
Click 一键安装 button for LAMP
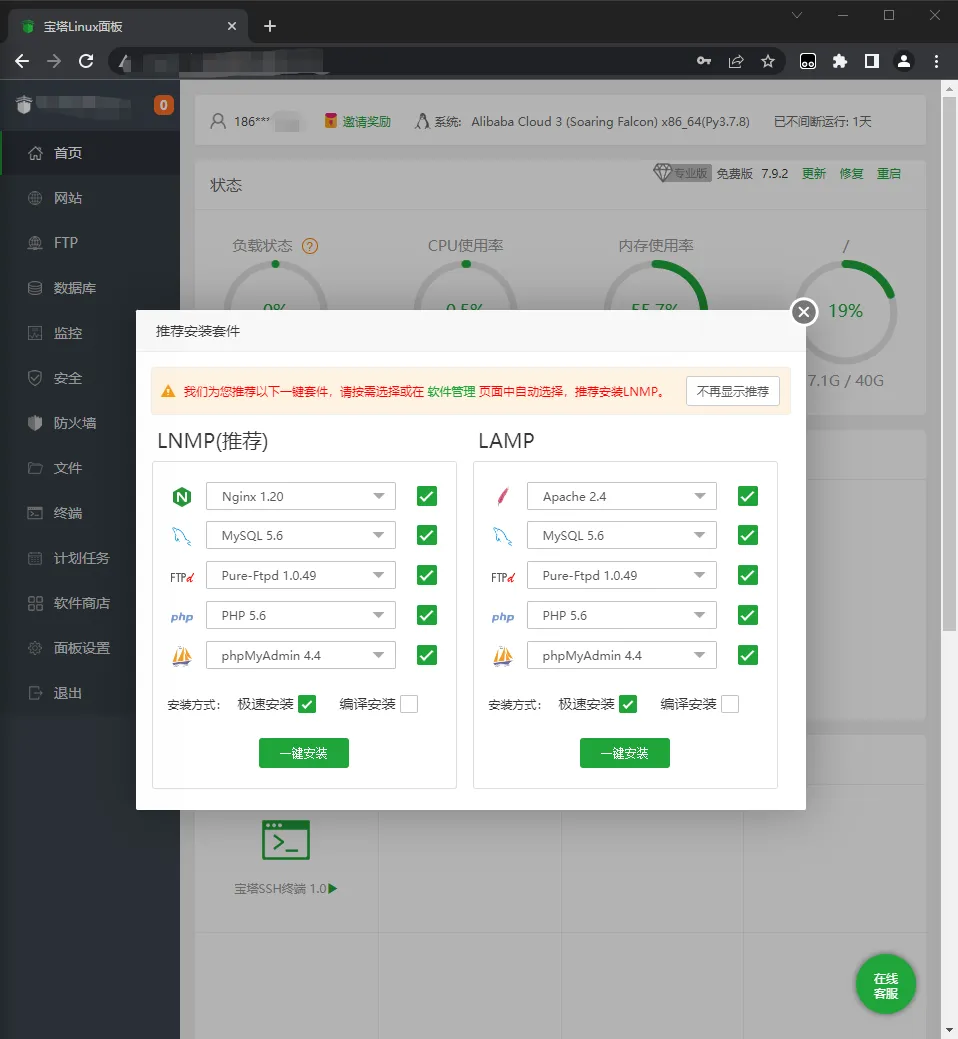coord(625,753)
